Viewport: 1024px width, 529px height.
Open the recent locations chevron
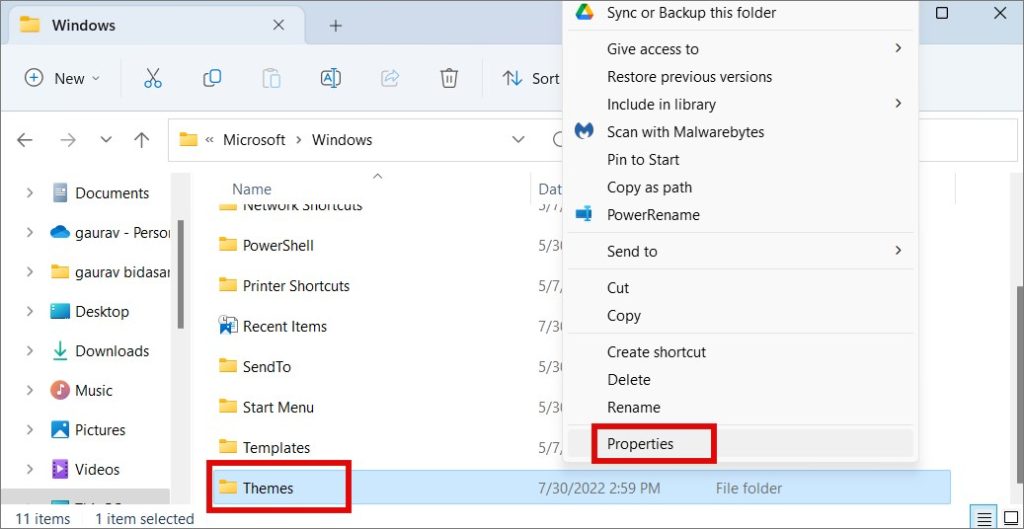pyautogui.click(x=106, y=140)
